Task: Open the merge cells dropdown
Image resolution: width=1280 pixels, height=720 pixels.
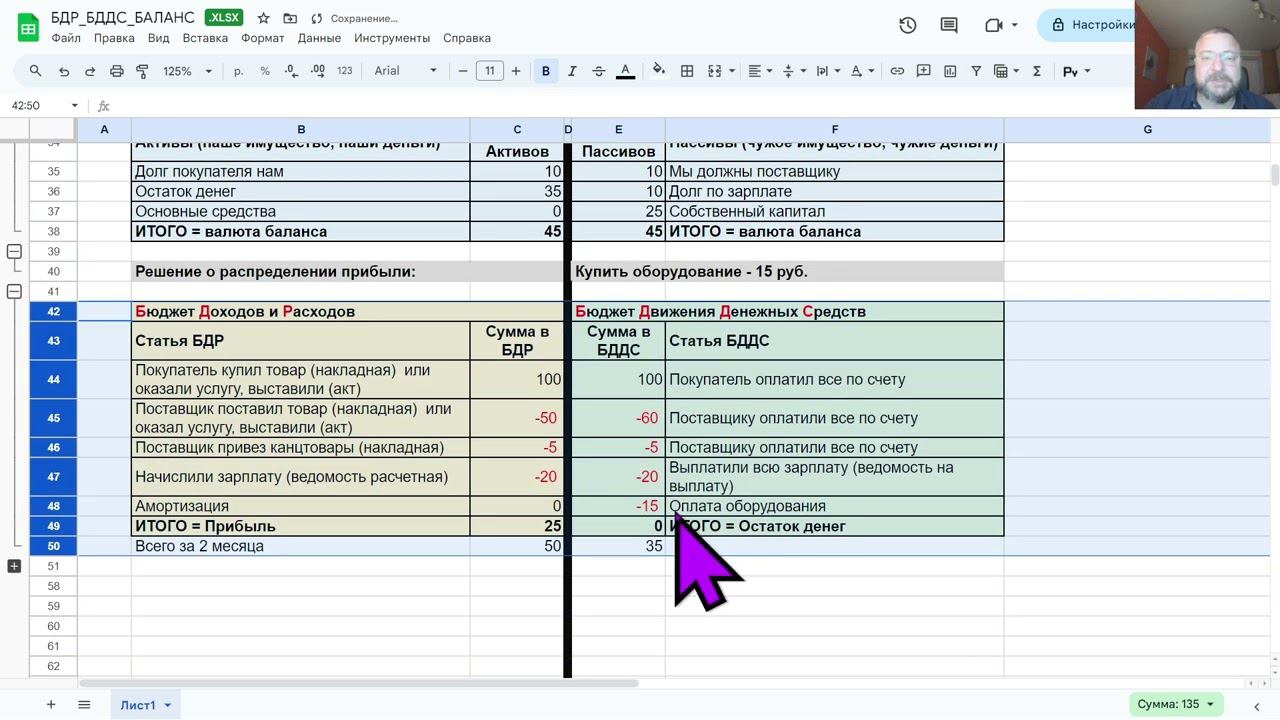Action: click(720, 71)
